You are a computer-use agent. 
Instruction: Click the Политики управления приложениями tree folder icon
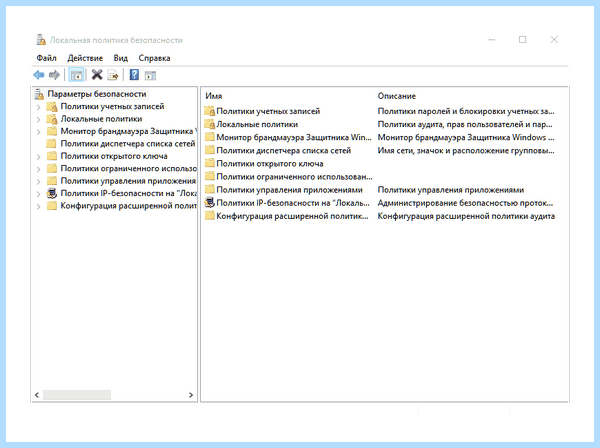[52, 181]
